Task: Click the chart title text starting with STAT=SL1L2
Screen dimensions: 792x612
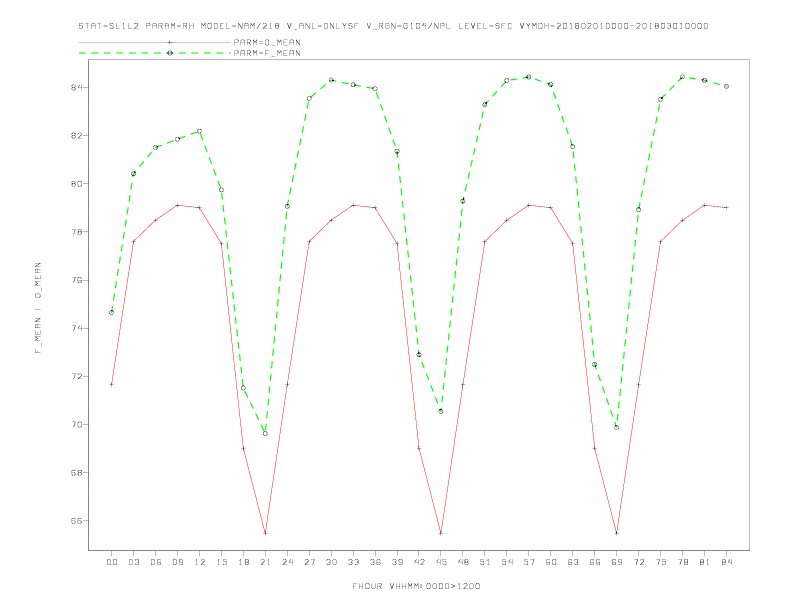Action: 393,26
